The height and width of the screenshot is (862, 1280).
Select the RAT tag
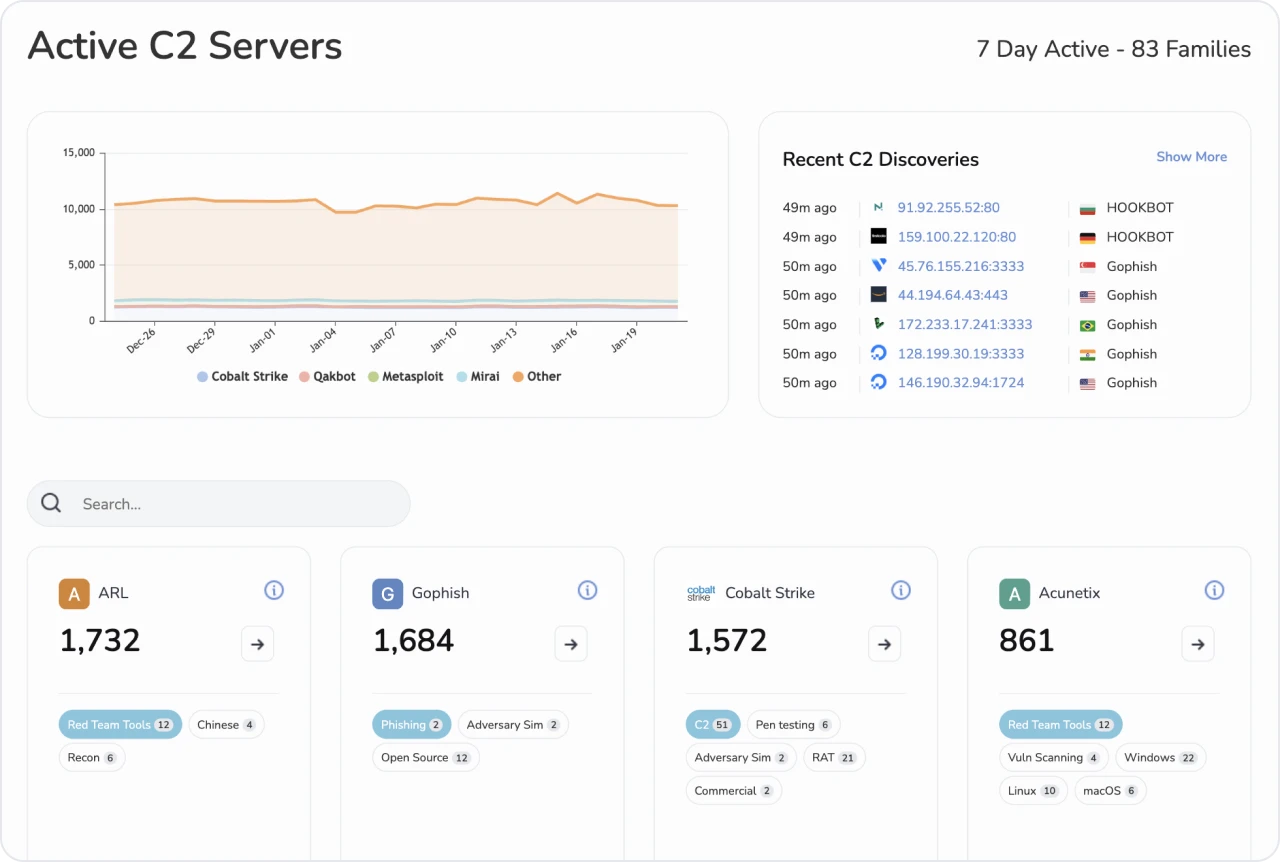tap(834, 758)
